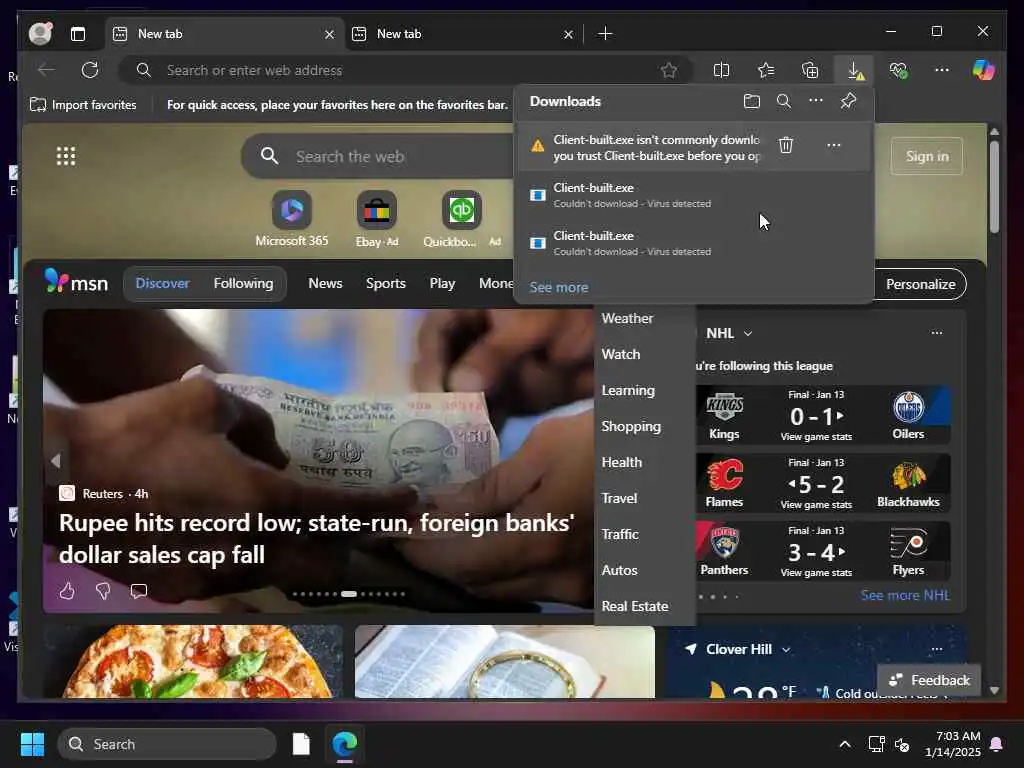Expand the Clover Hill location dropdown
Image resolution: width=1024 pixels, height=768 pixels.
coord(786,650)
